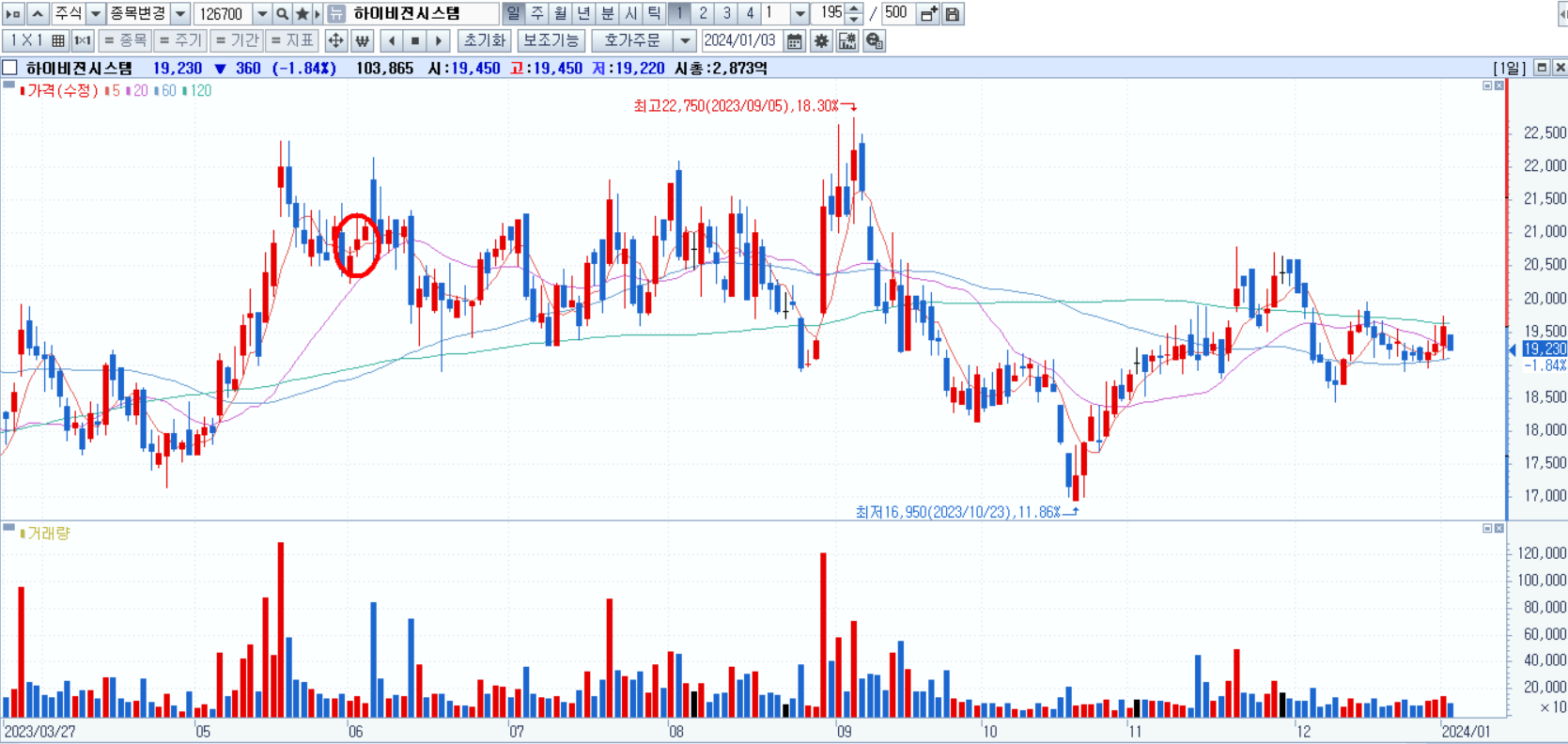Image resolution: width=1568 pixels, height=744 pixels.
Task: Expand the stock code history dropdown
Action: 262,14
